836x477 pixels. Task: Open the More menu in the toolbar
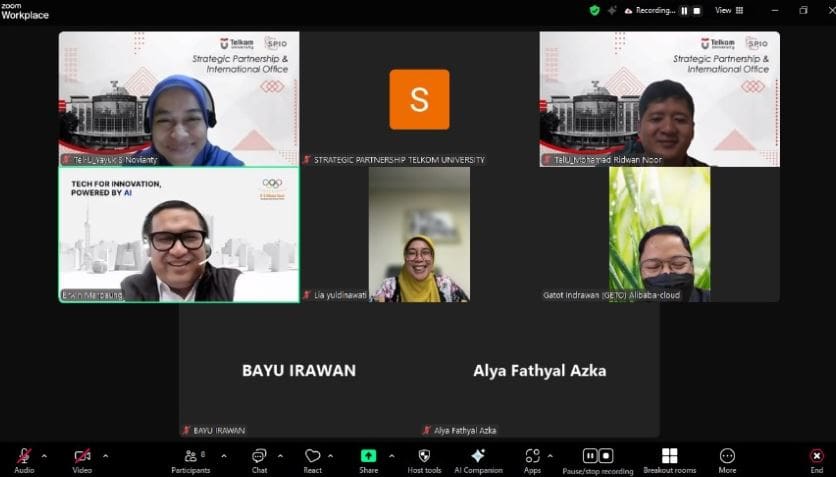pyautogui.click(x=727, y=457)
